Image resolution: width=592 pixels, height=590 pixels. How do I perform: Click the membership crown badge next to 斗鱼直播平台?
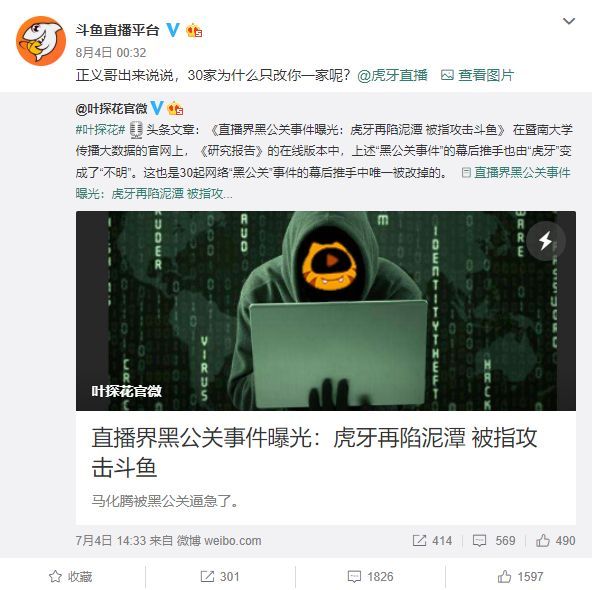[194, 31]
